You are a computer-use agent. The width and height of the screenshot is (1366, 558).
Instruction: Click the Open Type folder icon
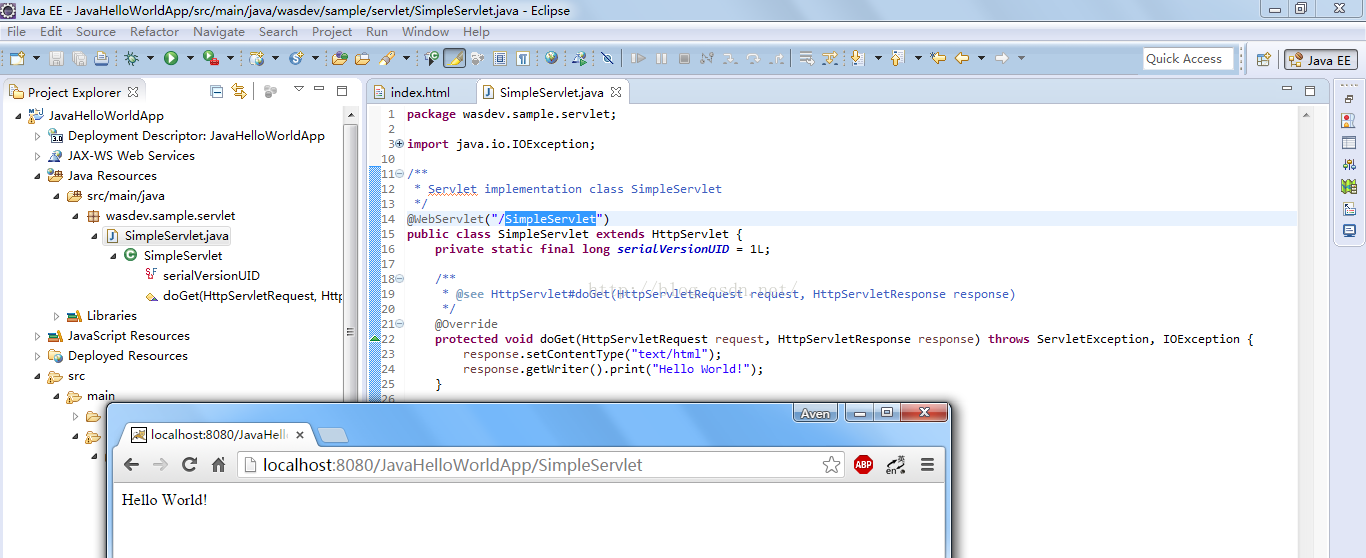pyautogui.click(x=339, y=58)
